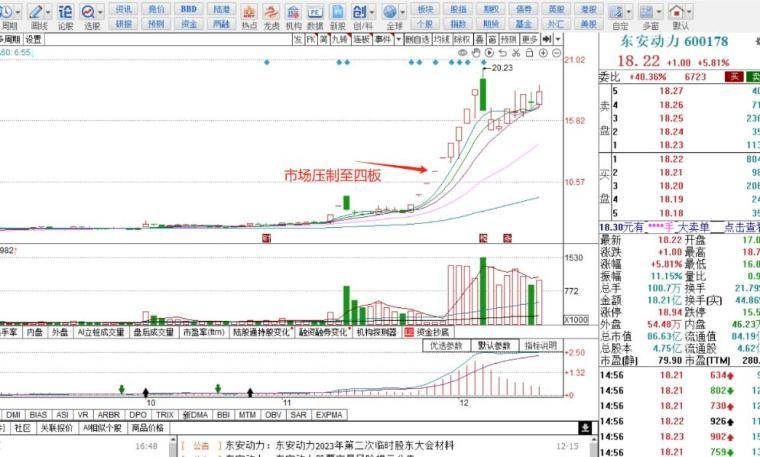Expand the 多窗 dropdown arrow

[x=659, y=12]
